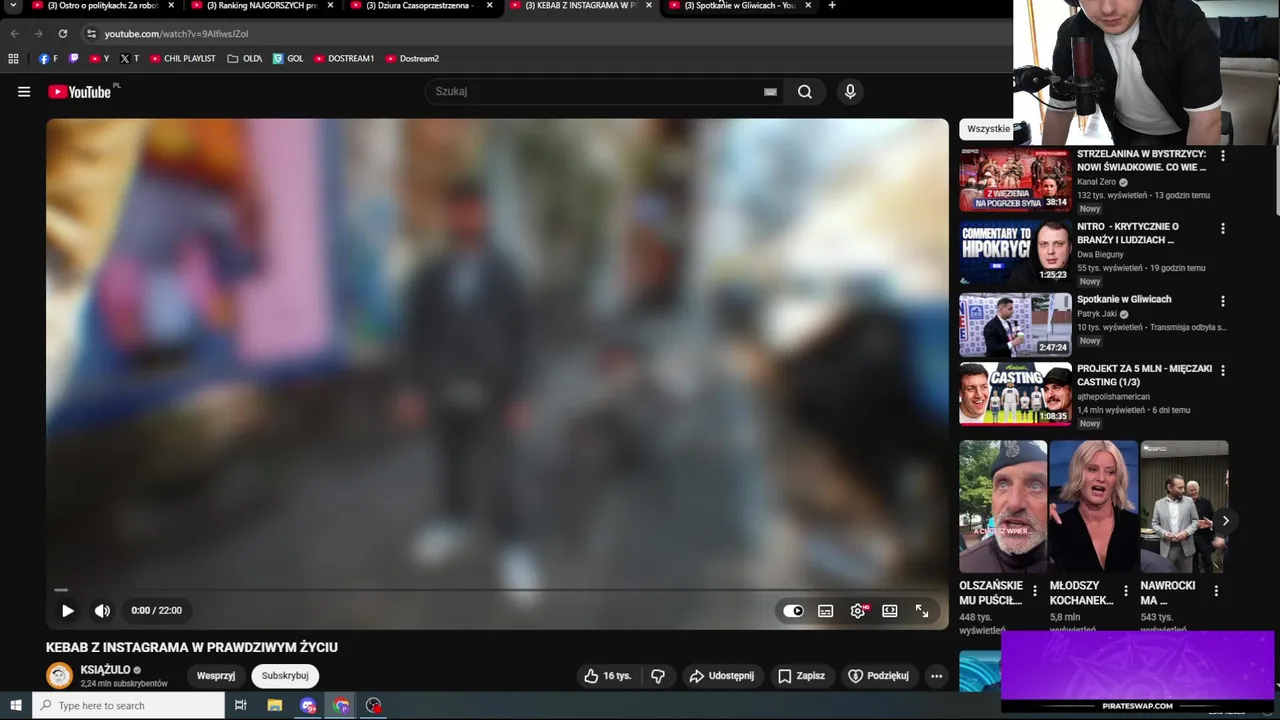Image resolution: width=1280 pixels, height=720 pixels.
Task: Like the video (16 tys.)
Action: click(608, 676)
